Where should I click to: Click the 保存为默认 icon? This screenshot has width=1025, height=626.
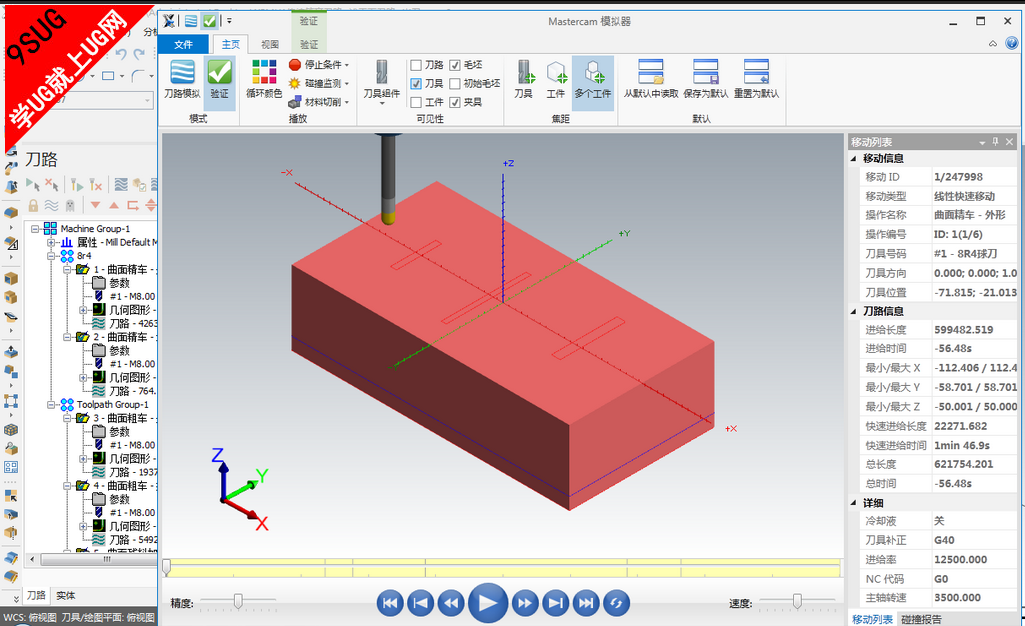click(705, 79)
